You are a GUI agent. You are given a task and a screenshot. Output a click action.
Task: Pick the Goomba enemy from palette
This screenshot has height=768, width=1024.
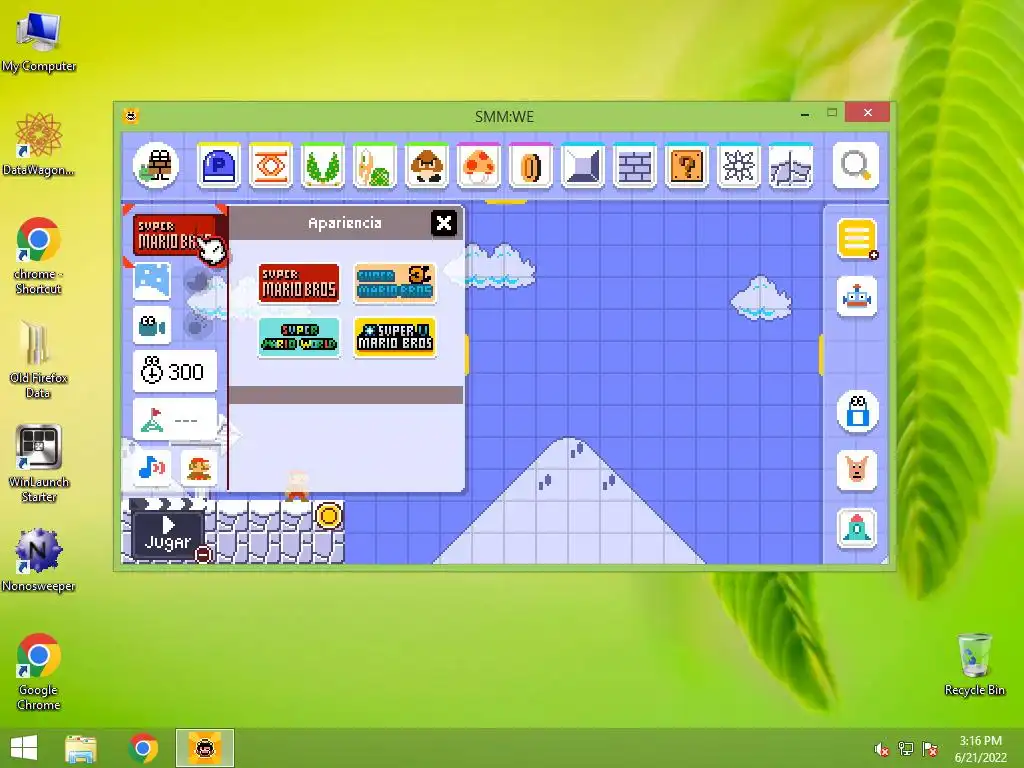[x=426, y=166]
